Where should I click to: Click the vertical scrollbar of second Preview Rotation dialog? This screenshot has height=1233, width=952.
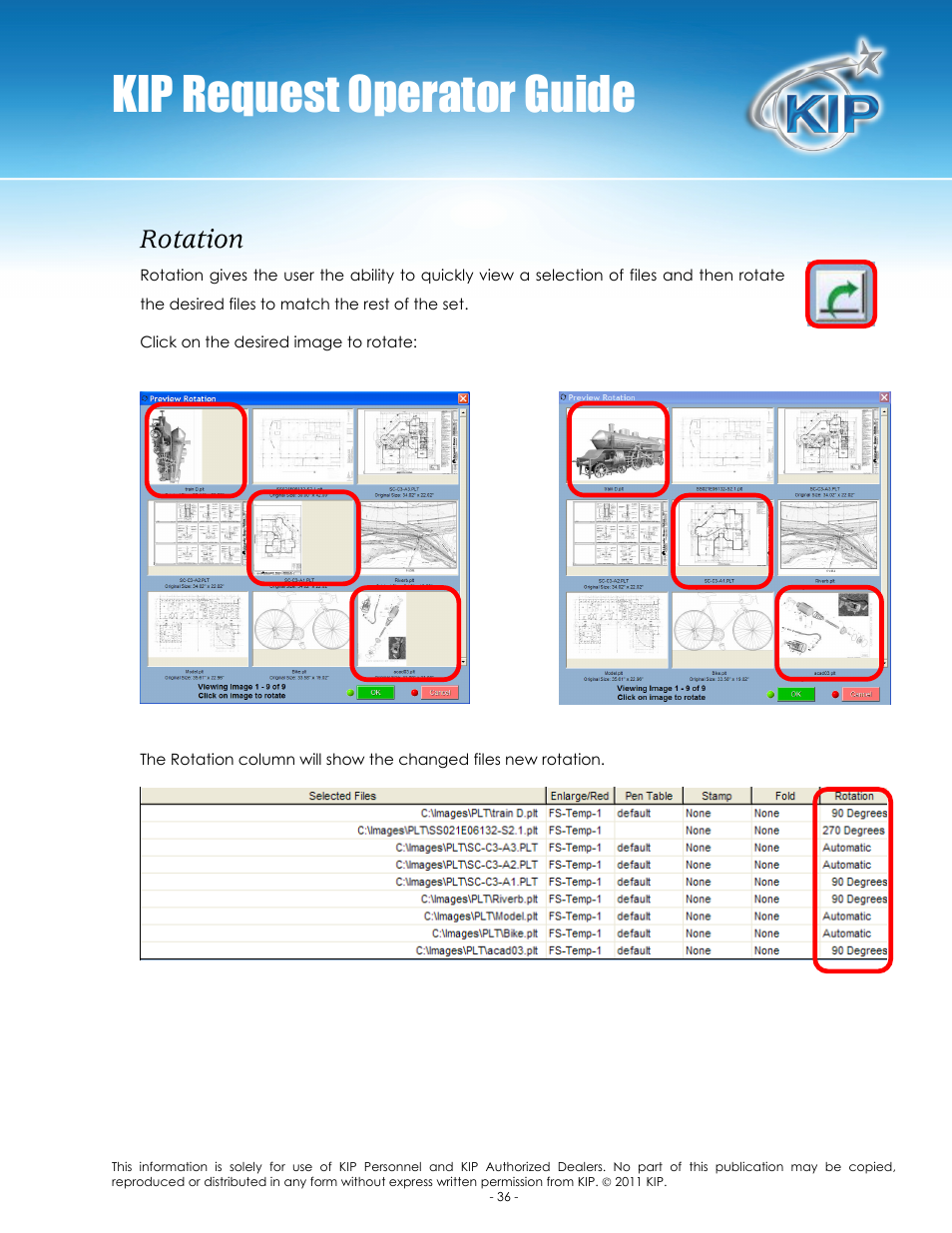pos(885,536)
